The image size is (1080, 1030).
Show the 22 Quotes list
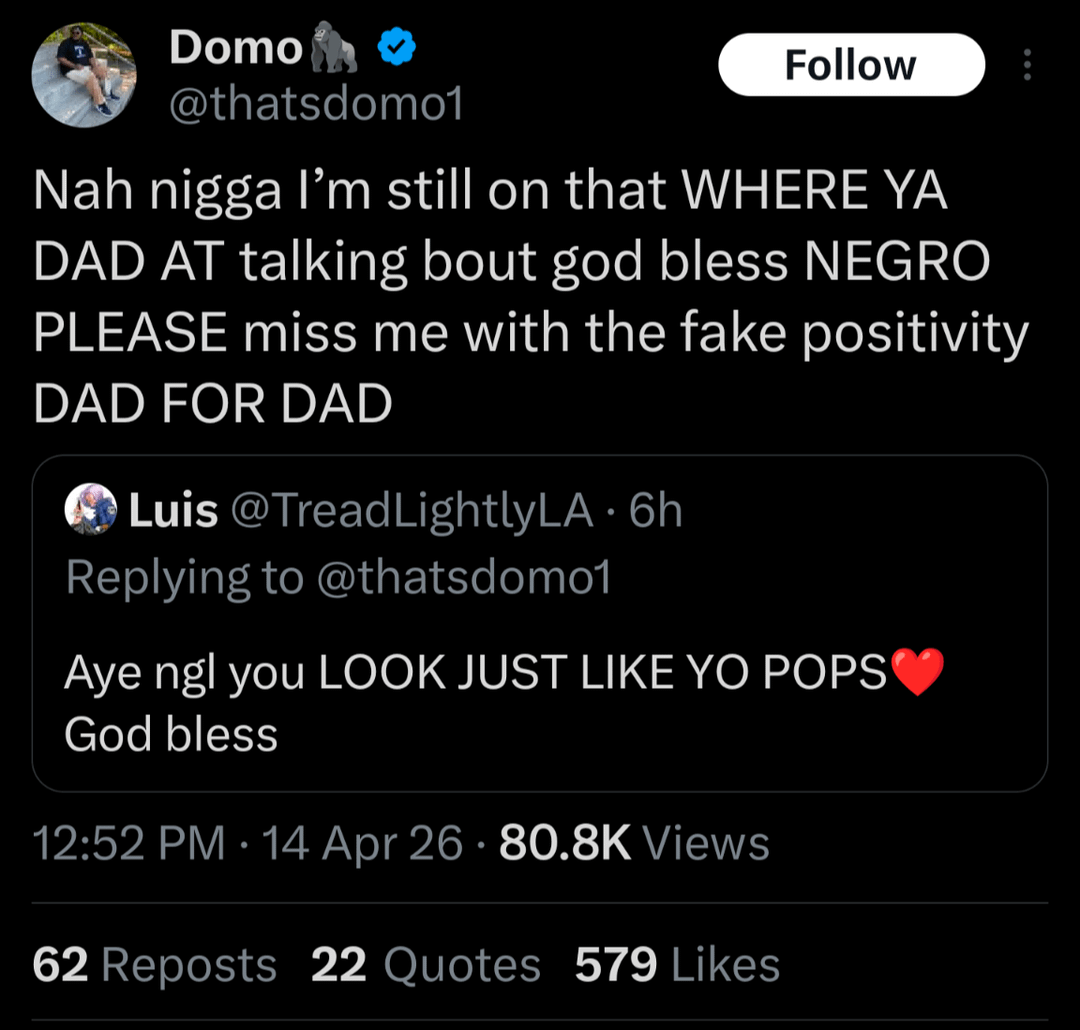coord(426,965)
